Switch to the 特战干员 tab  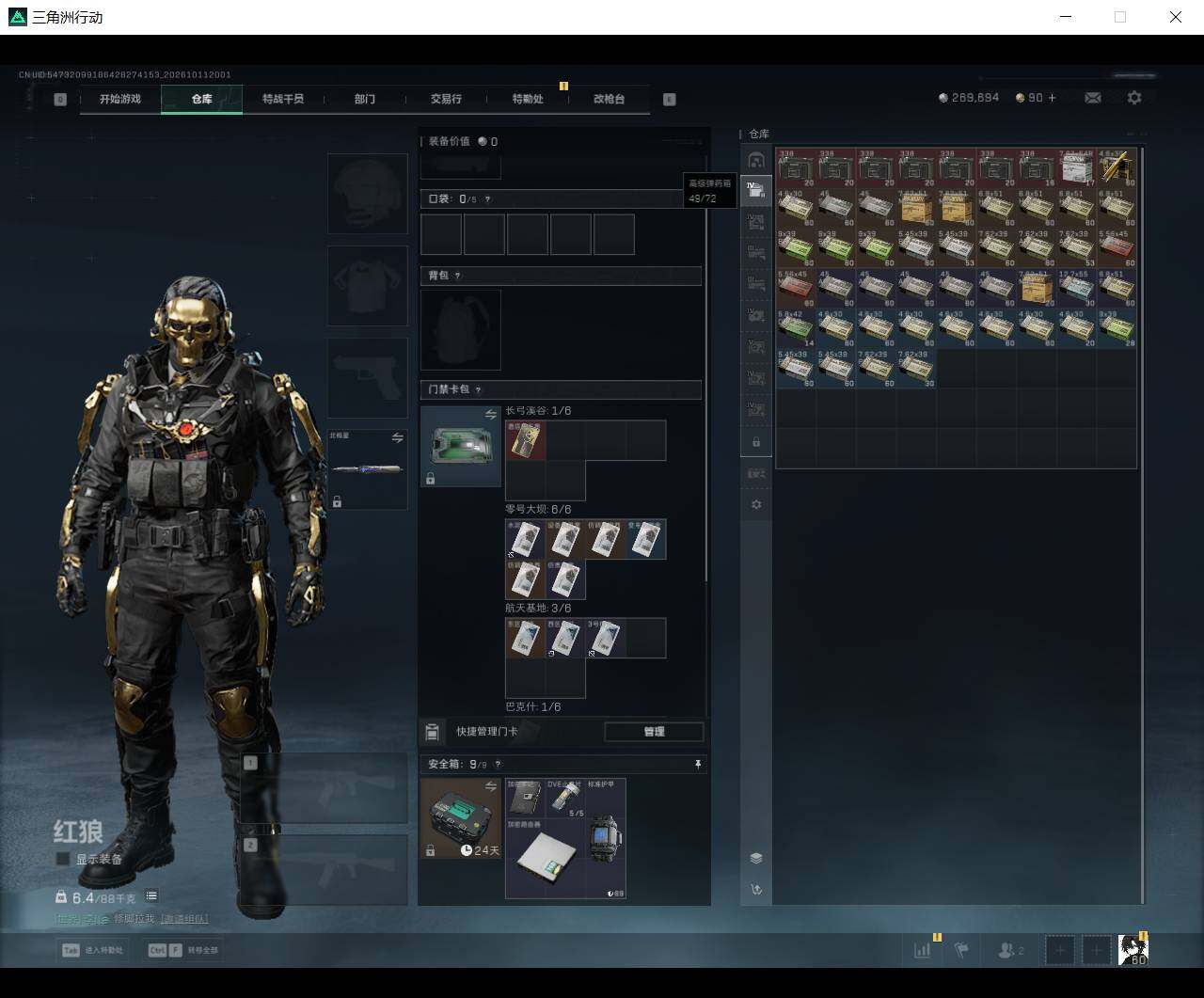(283, 99)
